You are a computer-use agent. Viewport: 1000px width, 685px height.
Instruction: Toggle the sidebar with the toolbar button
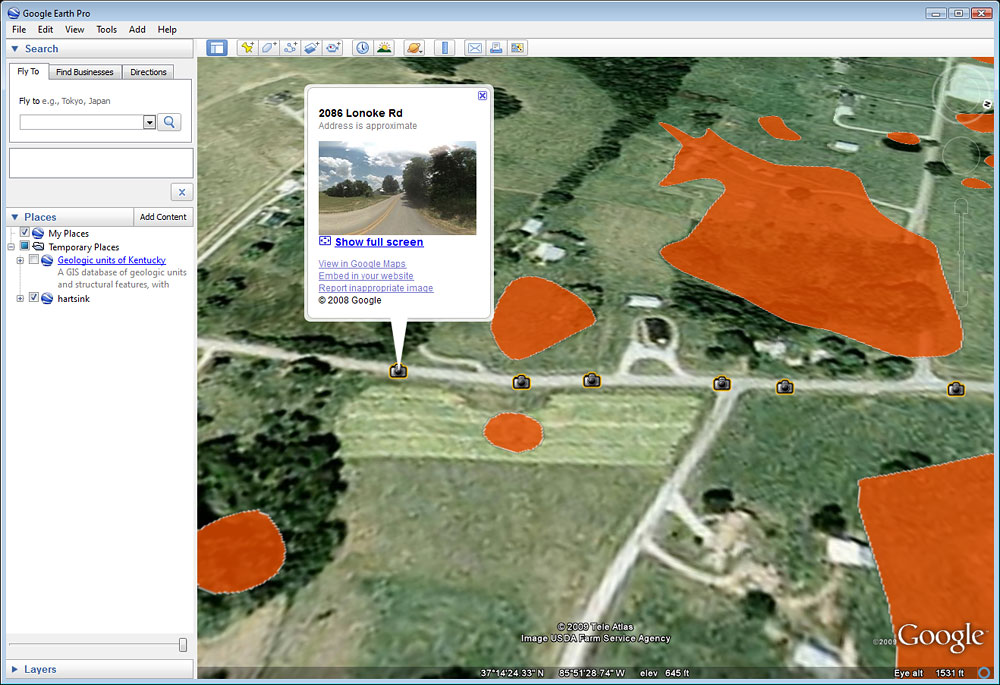(x=217, y=48)
